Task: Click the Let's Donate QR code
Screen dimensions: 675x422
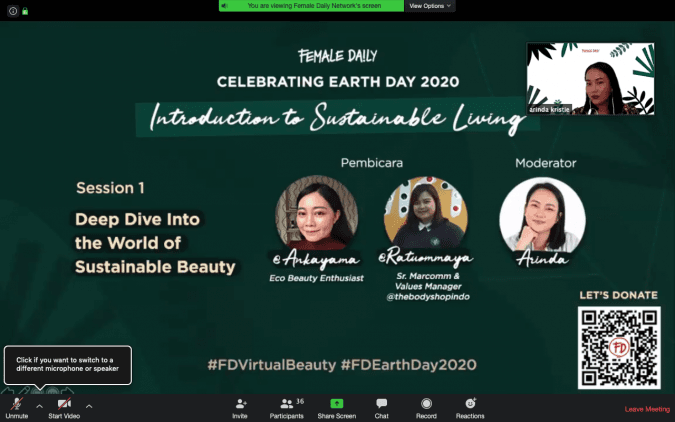Action: (x=619, y=347)
